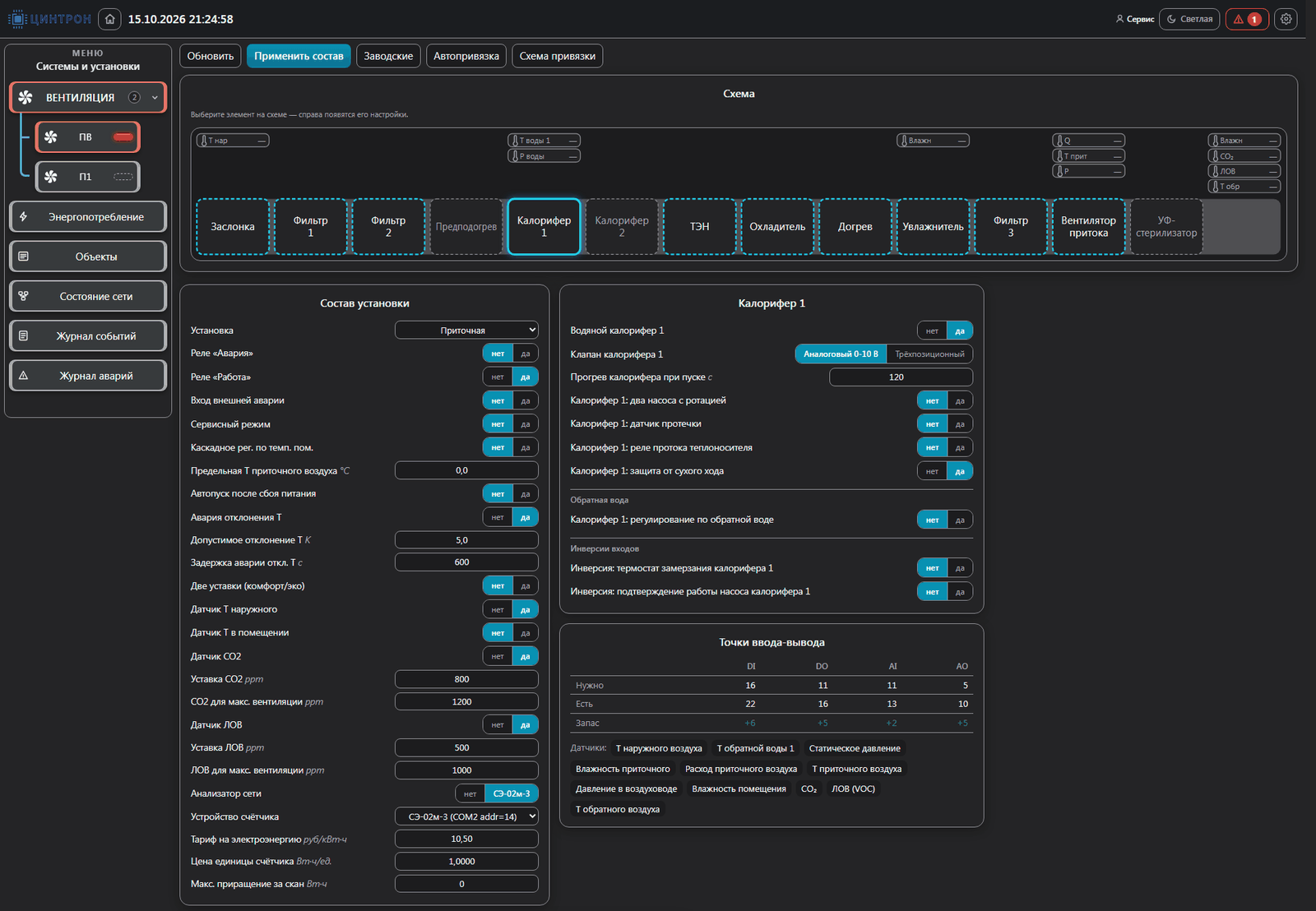Collapse the ВЕНТИЛЯЦИЯ chevron

click(x=155, y=97)
